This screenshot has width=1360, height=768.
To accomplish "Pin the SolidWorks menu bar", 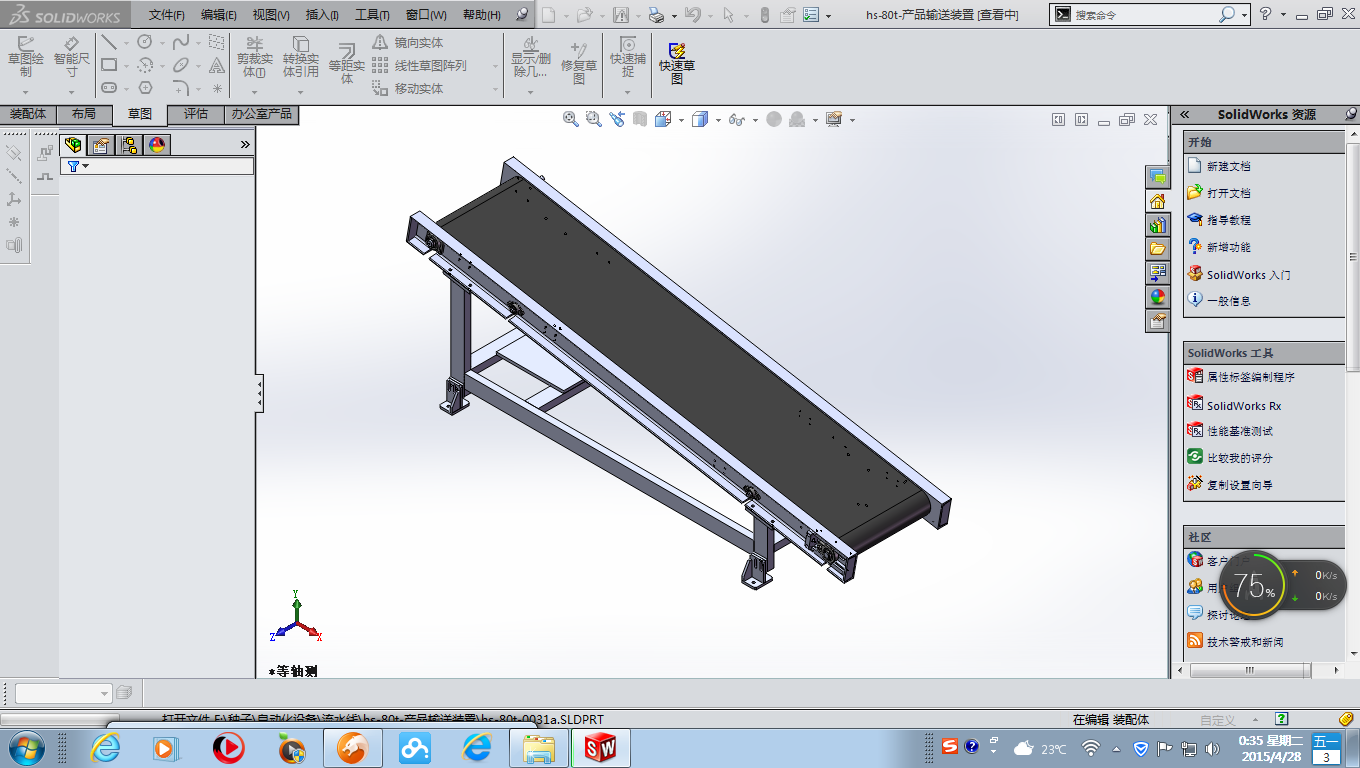I will point(521,15).
